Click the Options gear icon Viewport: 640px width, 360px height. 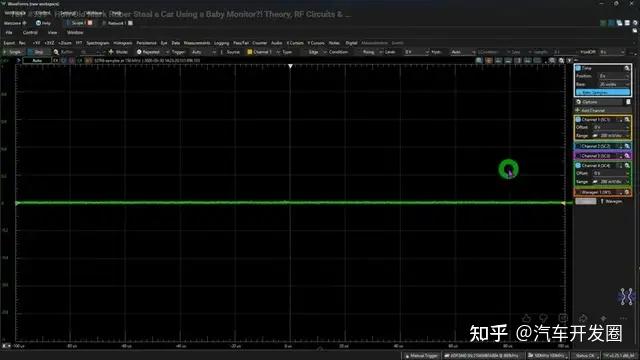tap(578, 102)
